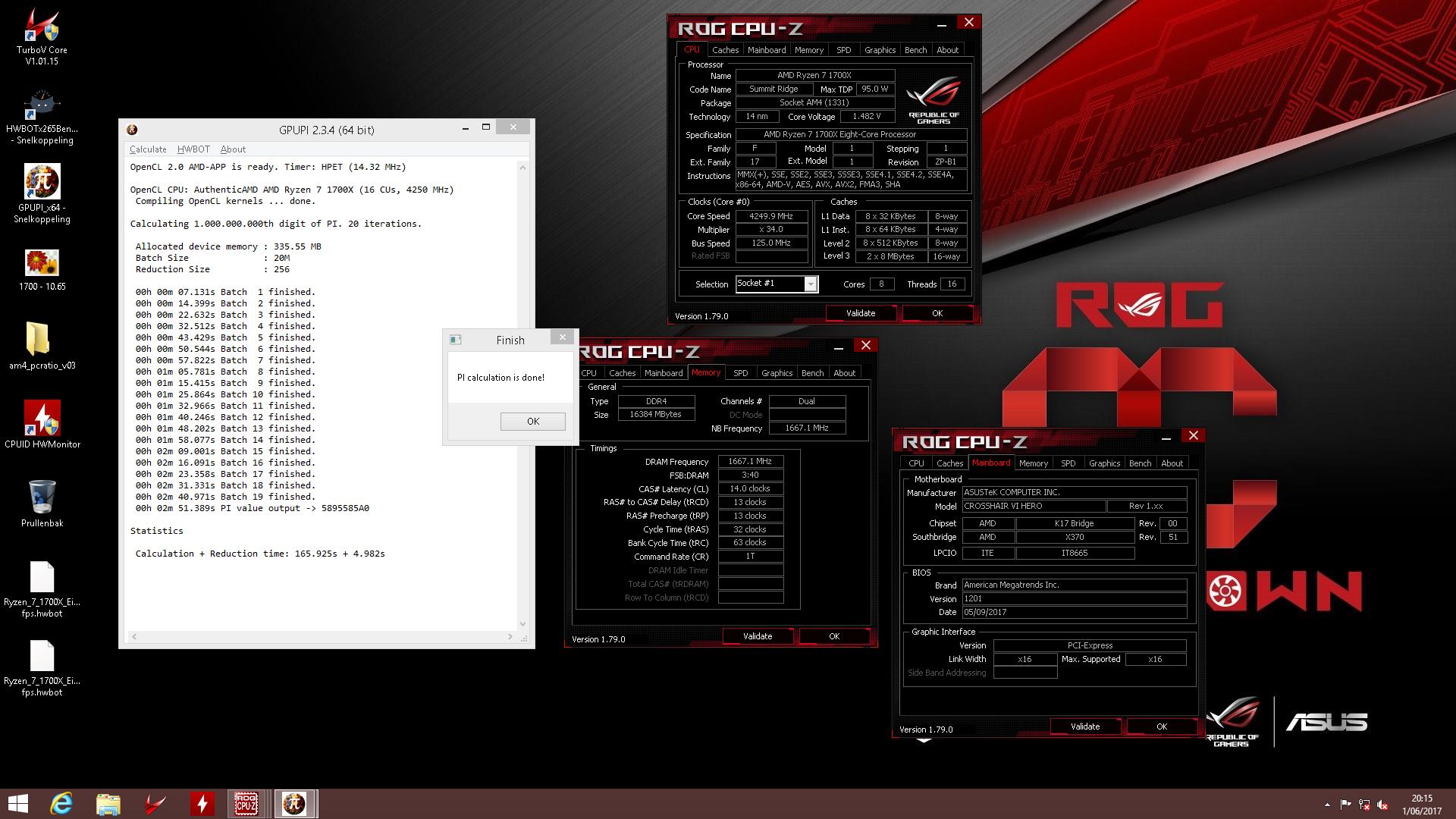Switch to Memory tab in CPU window
The width and height of the screenshot is (1456, 819).
(x=809, y=50)
